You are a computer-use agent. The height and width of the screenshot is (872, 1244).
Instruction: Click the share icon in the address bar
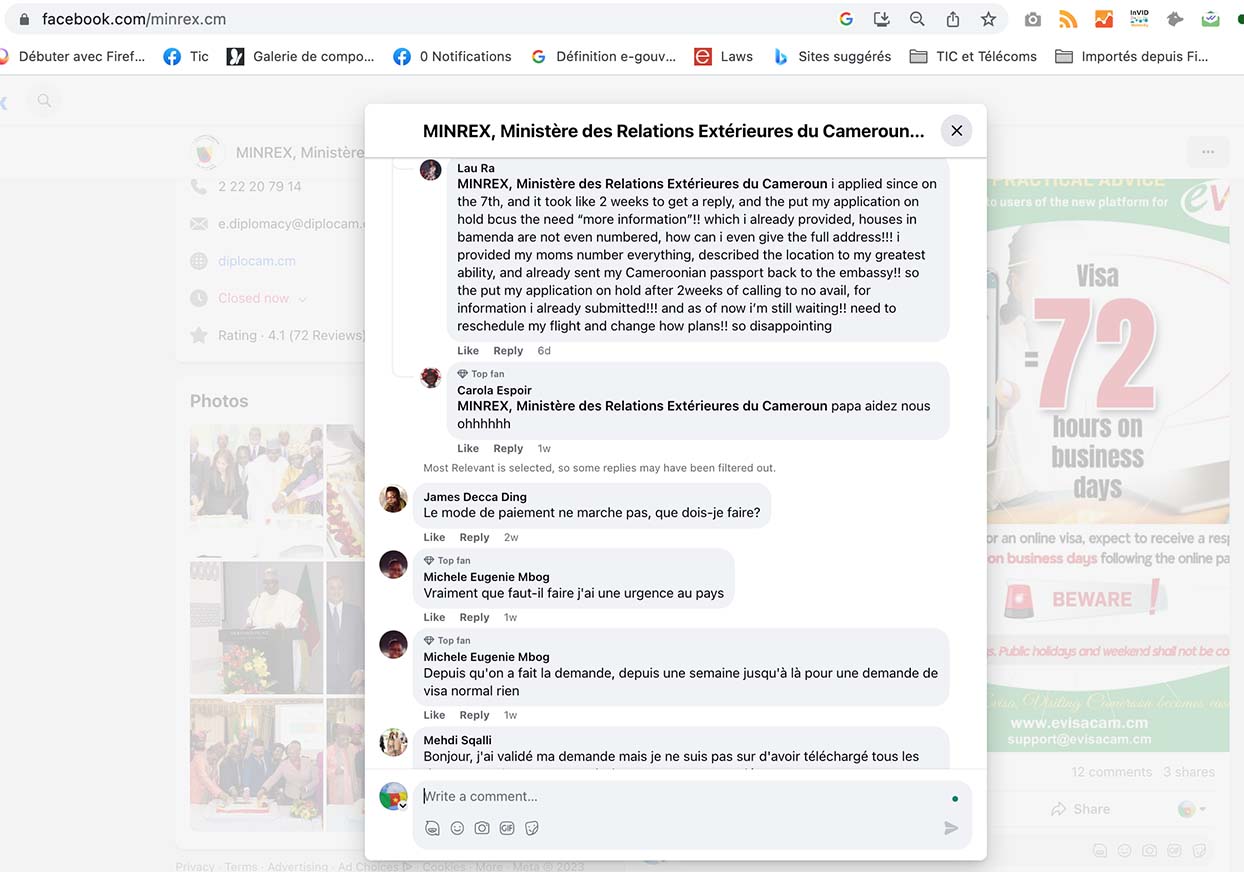953,19
